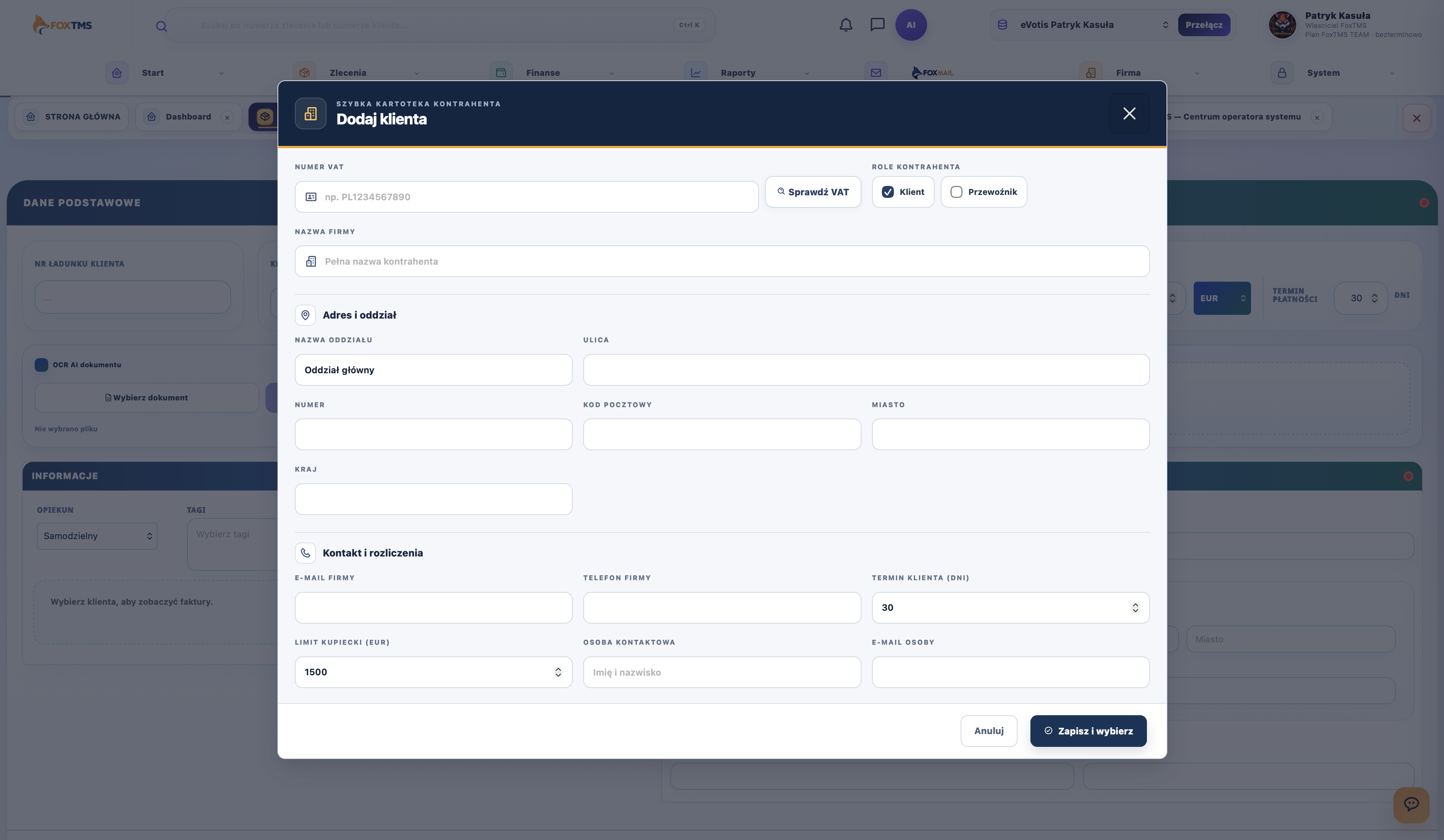This screenshot has height=840, width=1444.
Task: Switch to the STRONA GŁÓWNA tab
Action: pyautogui.click(x=72, y=117)
